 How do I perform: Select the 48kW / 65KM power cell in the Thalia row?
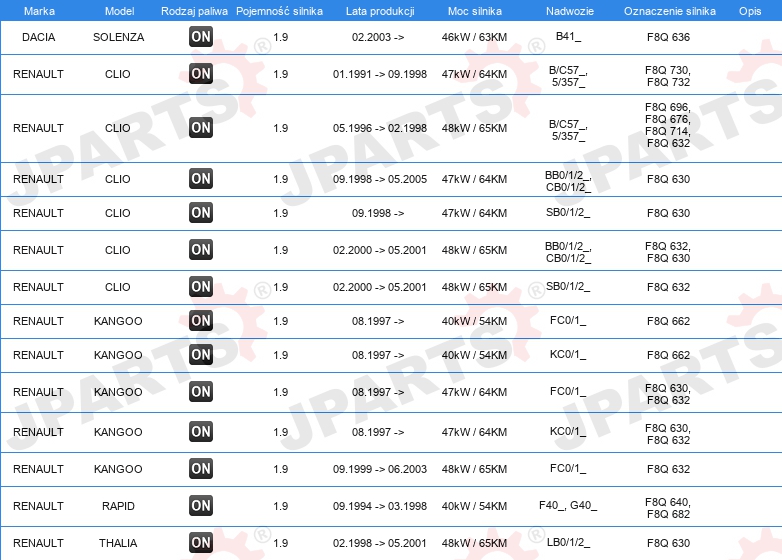474,543
